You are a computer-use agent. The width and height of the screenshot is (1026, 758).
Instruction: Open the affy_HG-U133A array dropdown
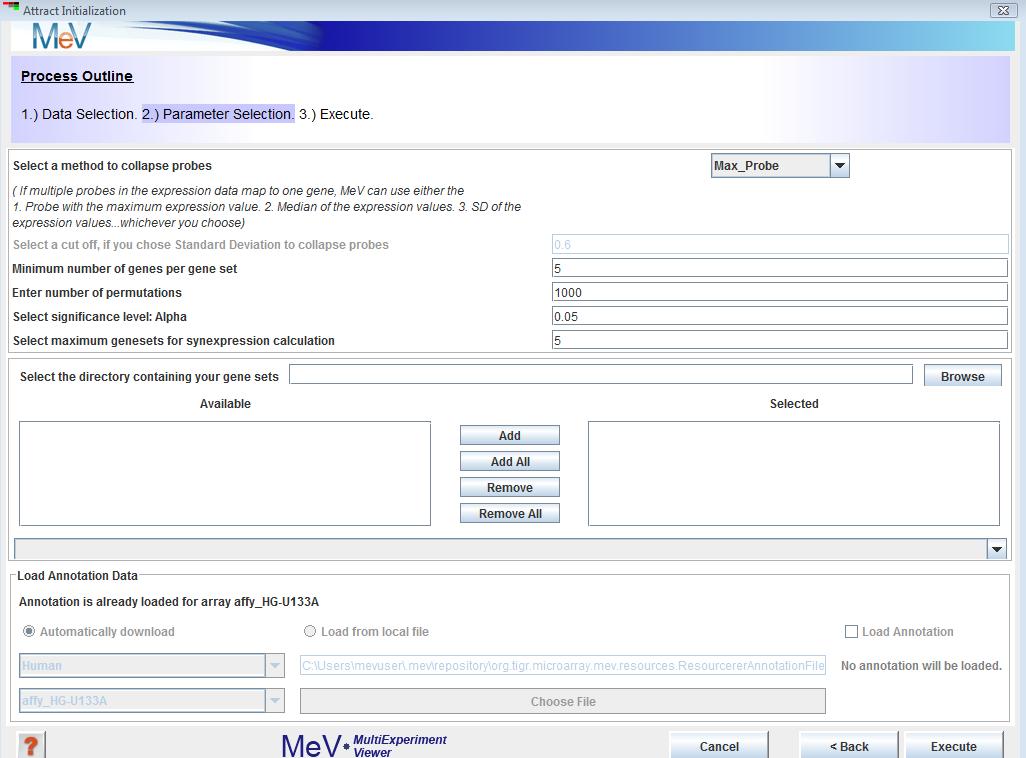(x=275, y=701)
